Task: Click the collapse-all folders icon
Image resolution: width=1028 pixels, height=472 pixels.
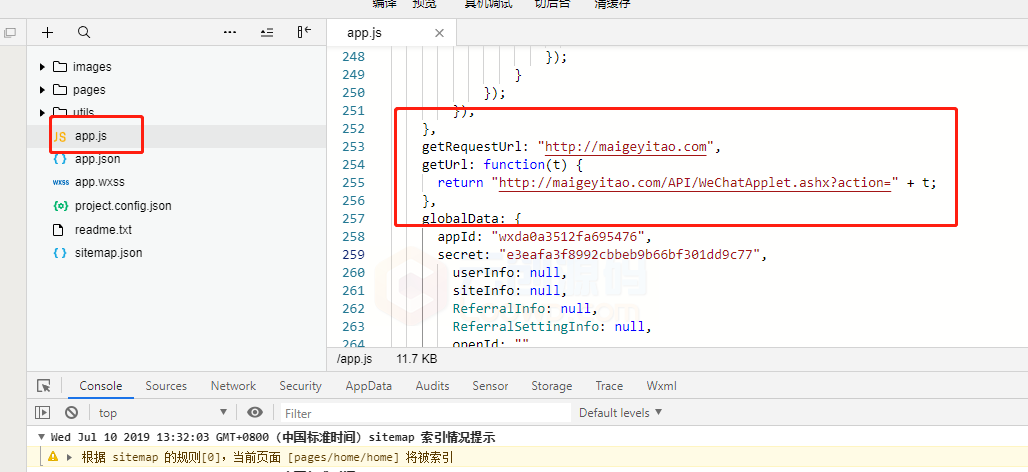Action: [267, 32]
